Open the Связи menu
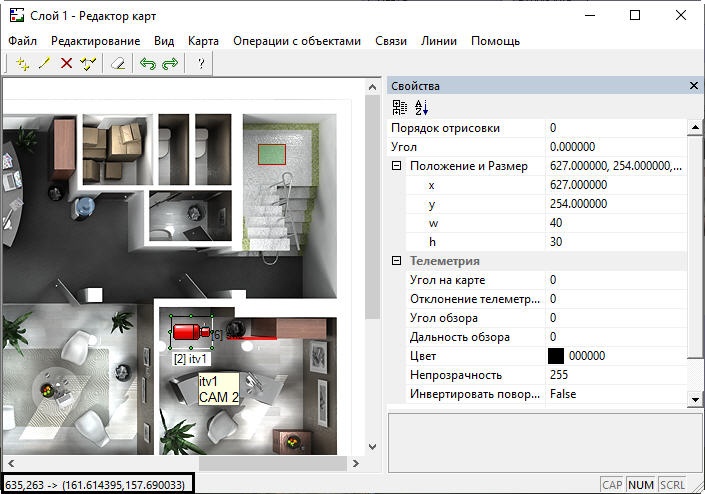Screen dimensions: 705x494 [x=391, y=41]
